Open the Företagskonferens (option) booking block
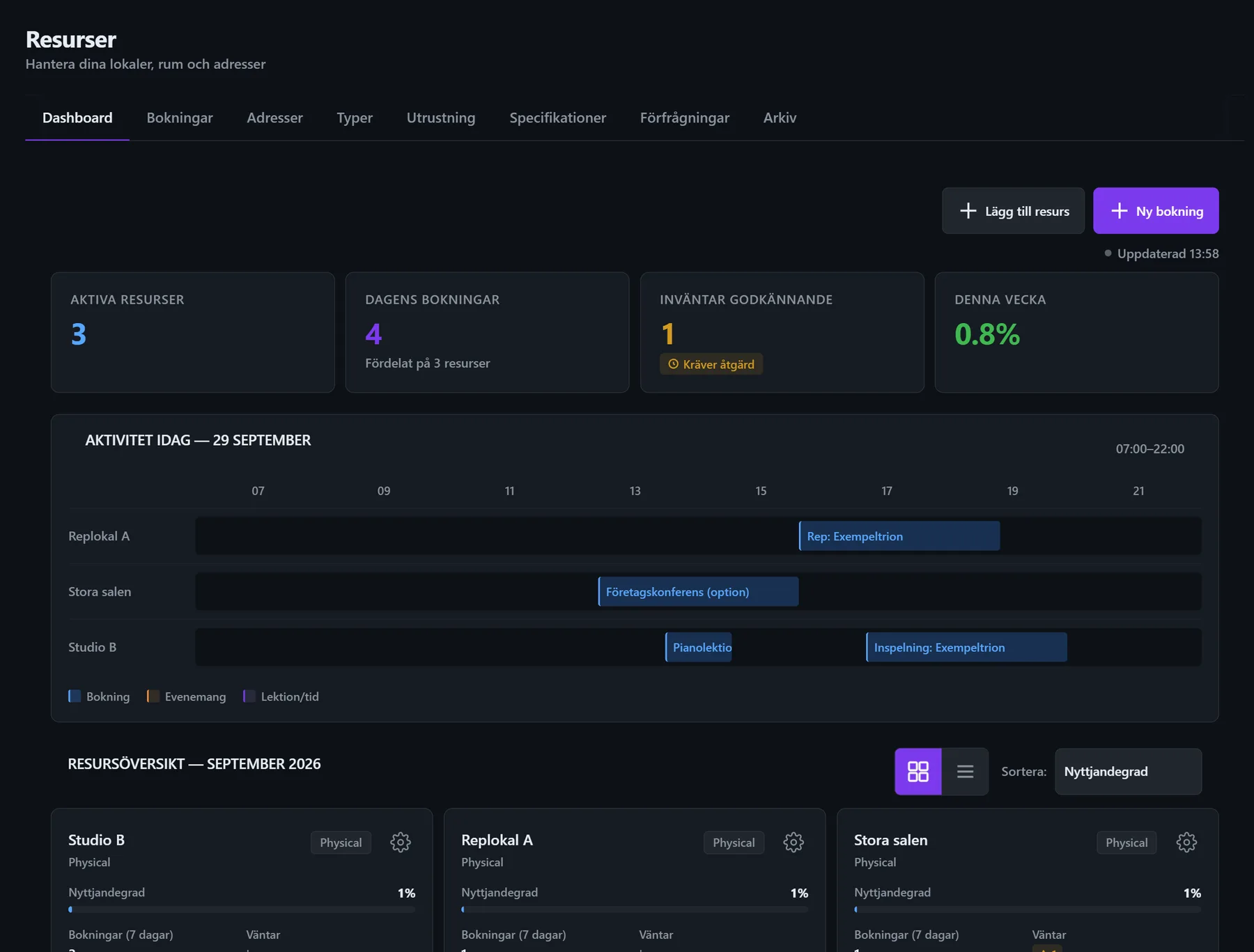 [x=698, y=592]
